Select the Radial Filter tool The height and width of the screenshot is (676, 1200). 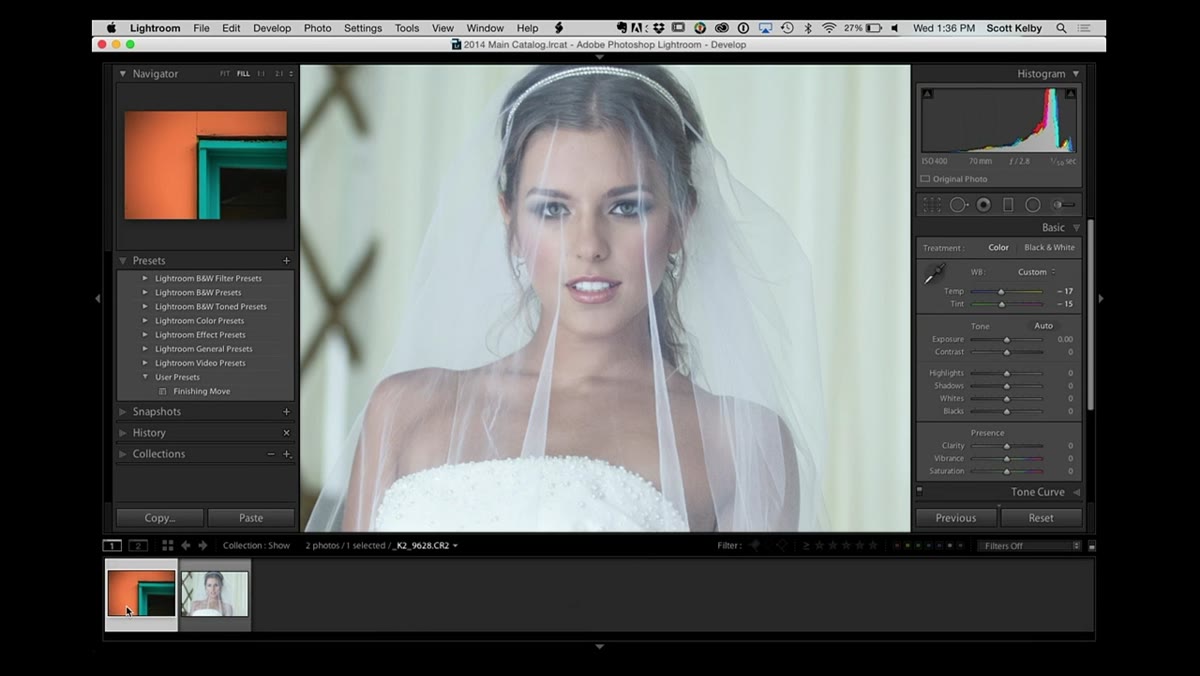coord(1033,204)
